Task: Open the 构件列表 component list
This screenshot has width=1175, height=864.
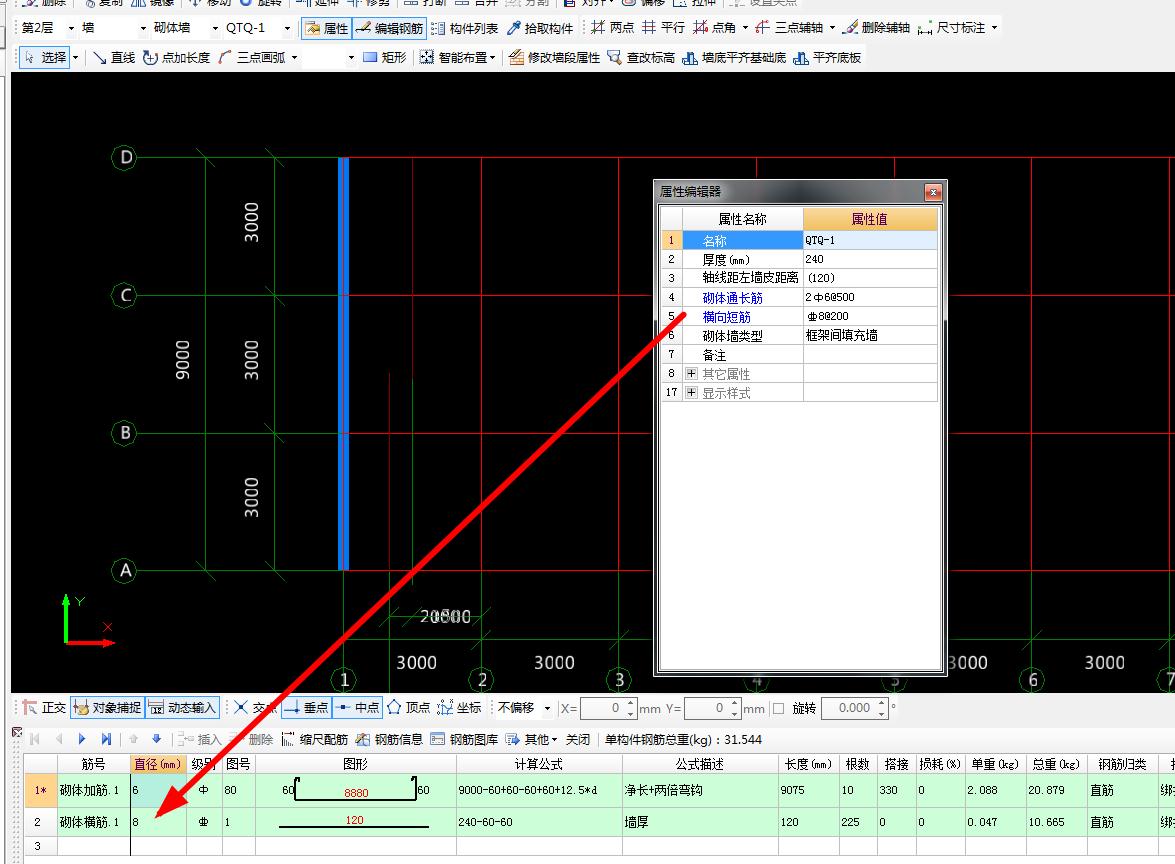Action: tap(465, 28)
